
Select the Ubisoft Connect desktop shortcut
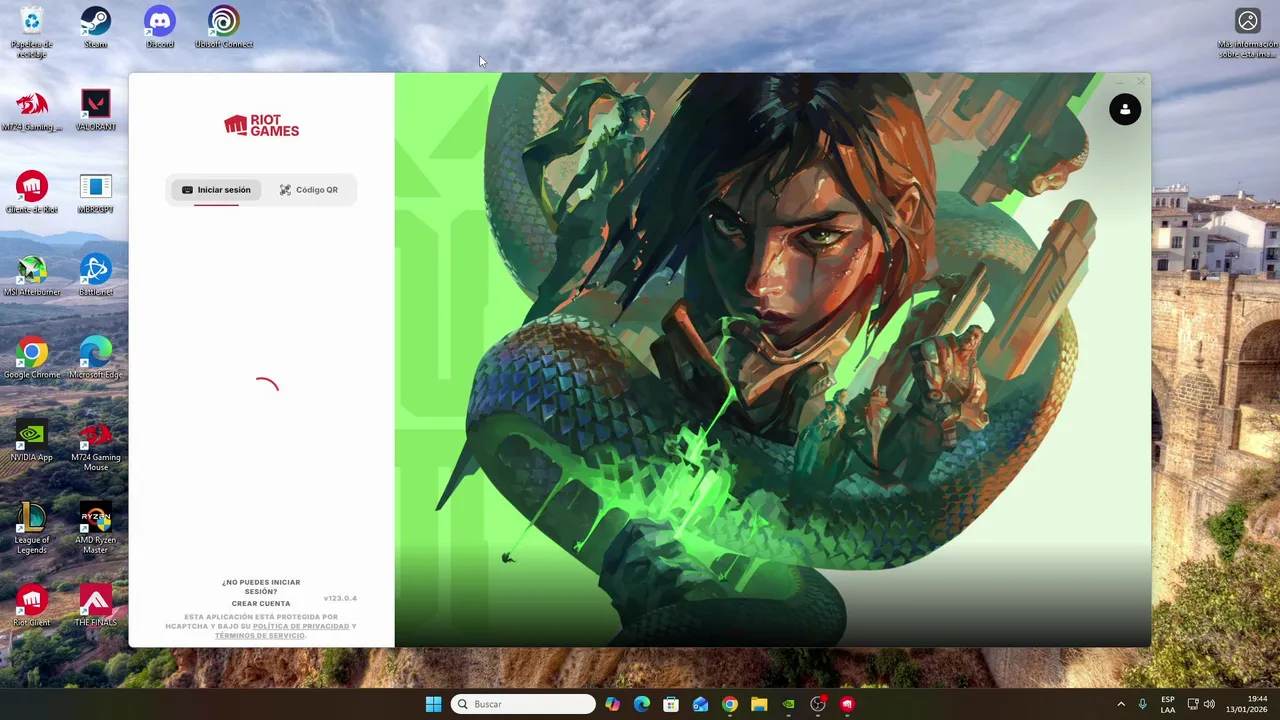pos(224,28)
